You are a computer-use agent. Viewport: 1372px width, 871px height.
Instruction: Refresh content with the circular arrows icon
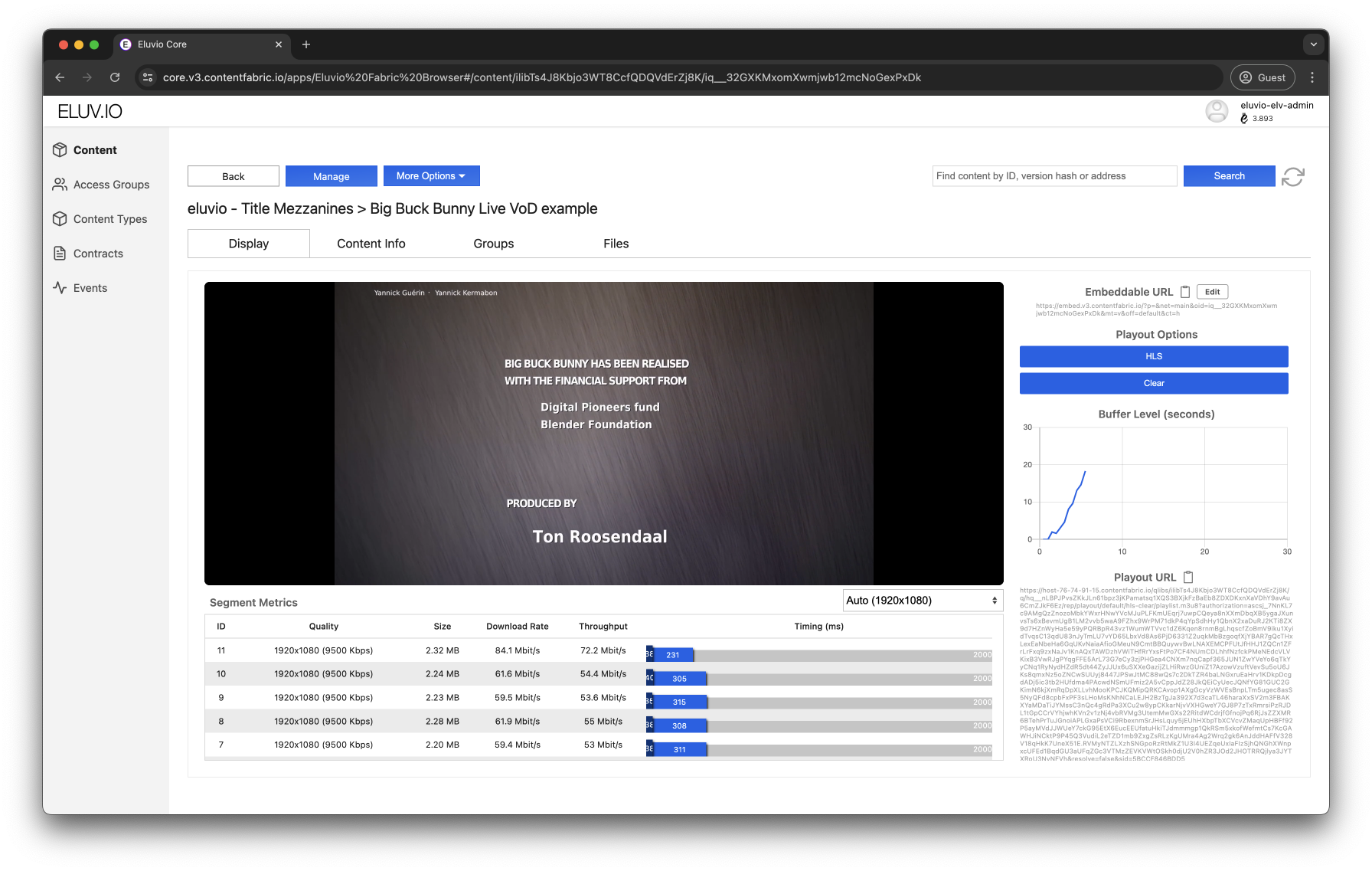[x=1293, y=177]
